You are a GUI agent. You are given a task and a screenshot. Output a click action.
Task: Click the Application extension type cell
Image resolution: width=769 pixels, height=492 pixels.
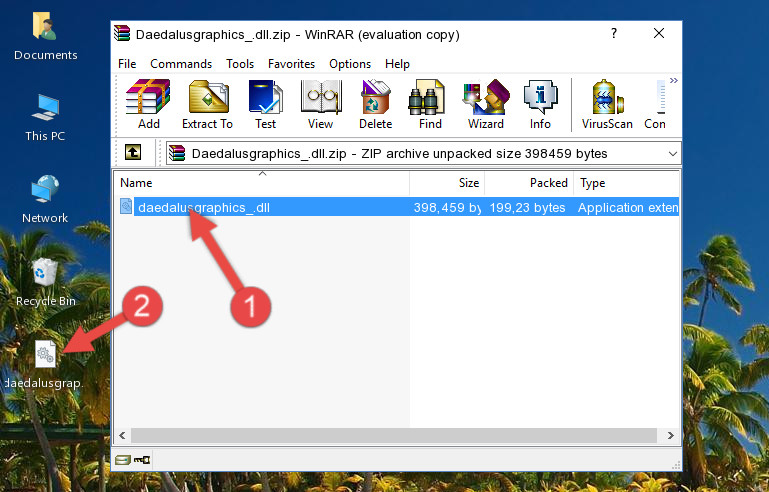tap(628, 207)
